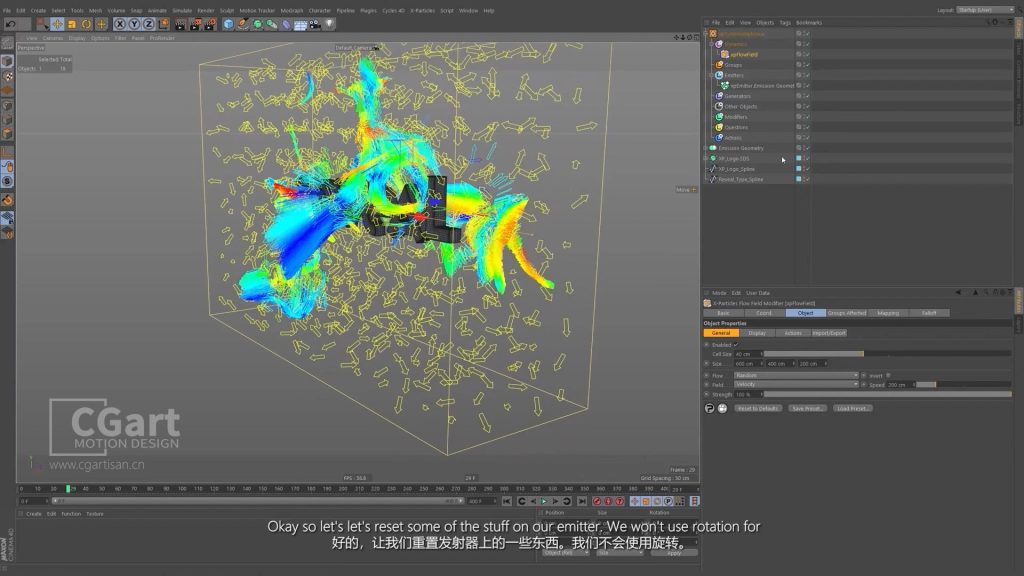Toggle the Invert checkbox
Image resolution: width=1024 pixels, height=576 pixels.
coord(888,376)
